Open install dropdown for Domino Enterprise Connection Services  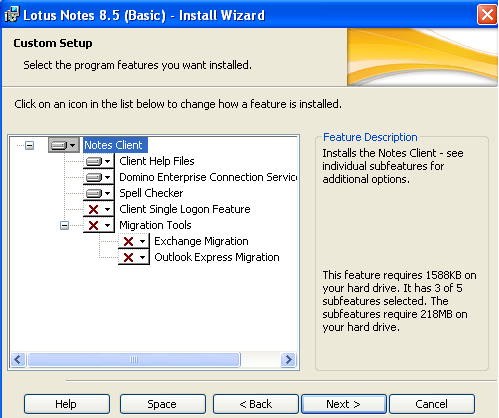(x=99, y=177)
